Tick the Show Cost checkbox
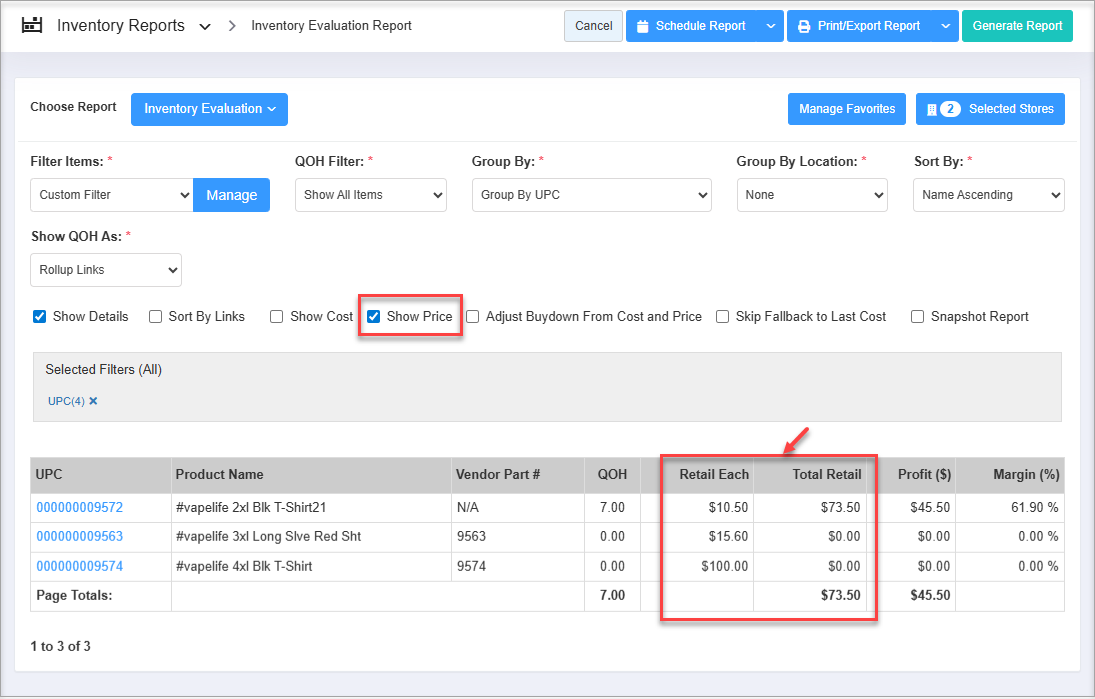Screen dimensions: 1095x699 pos(277,317)
